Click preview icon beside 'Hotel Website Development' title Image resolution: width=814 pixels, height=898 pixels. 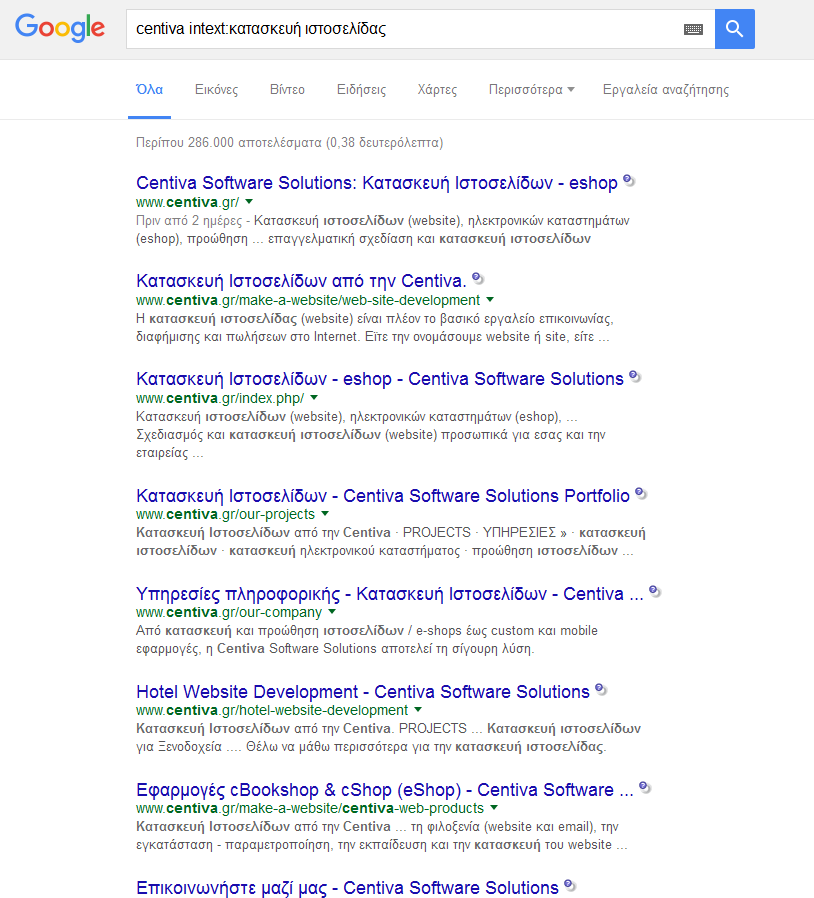tap(601, 689)
